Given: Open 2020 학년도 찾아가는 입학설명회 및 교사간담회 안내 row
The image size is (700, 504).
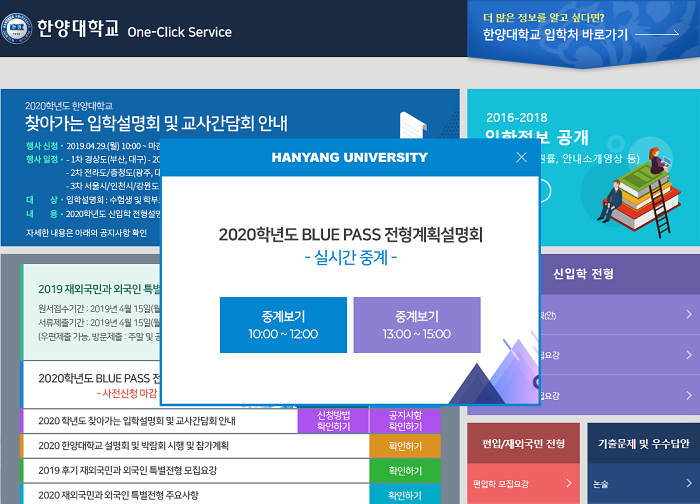Looking at the screenshot, I should pyautogui.click(x=137, y=421).
